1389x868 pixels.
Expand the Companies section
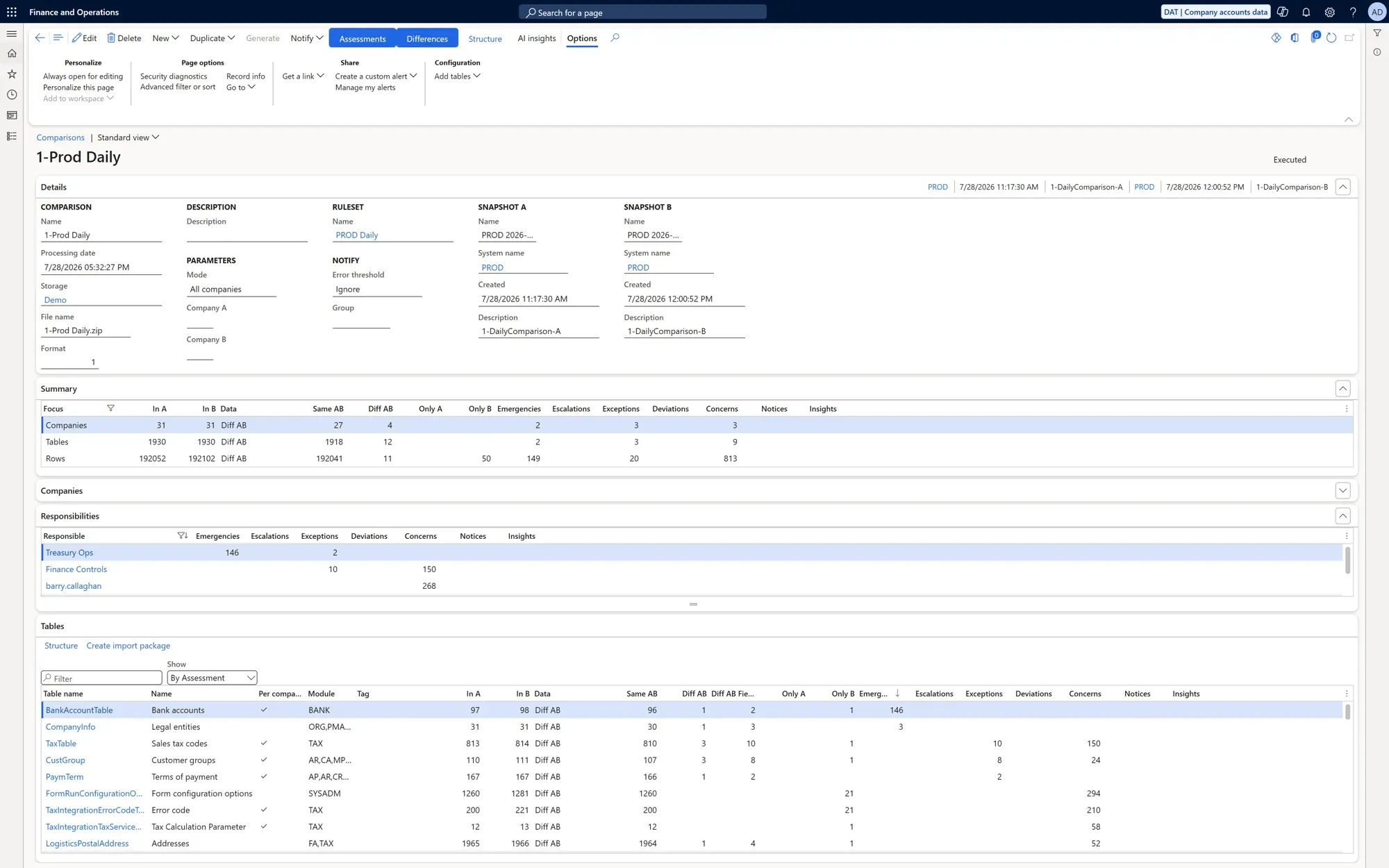pyautogui.click(x=1342, y=490)
